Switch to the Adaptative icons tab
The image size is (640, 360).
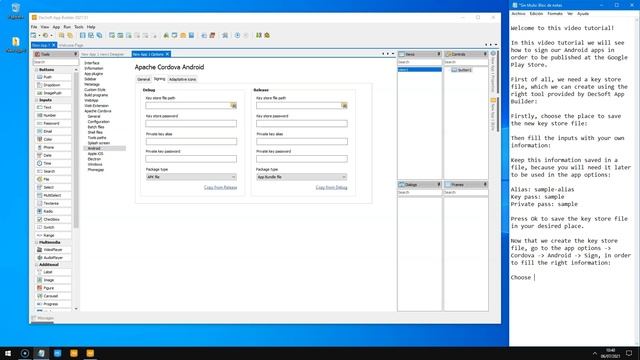click(x=182, y=80)
